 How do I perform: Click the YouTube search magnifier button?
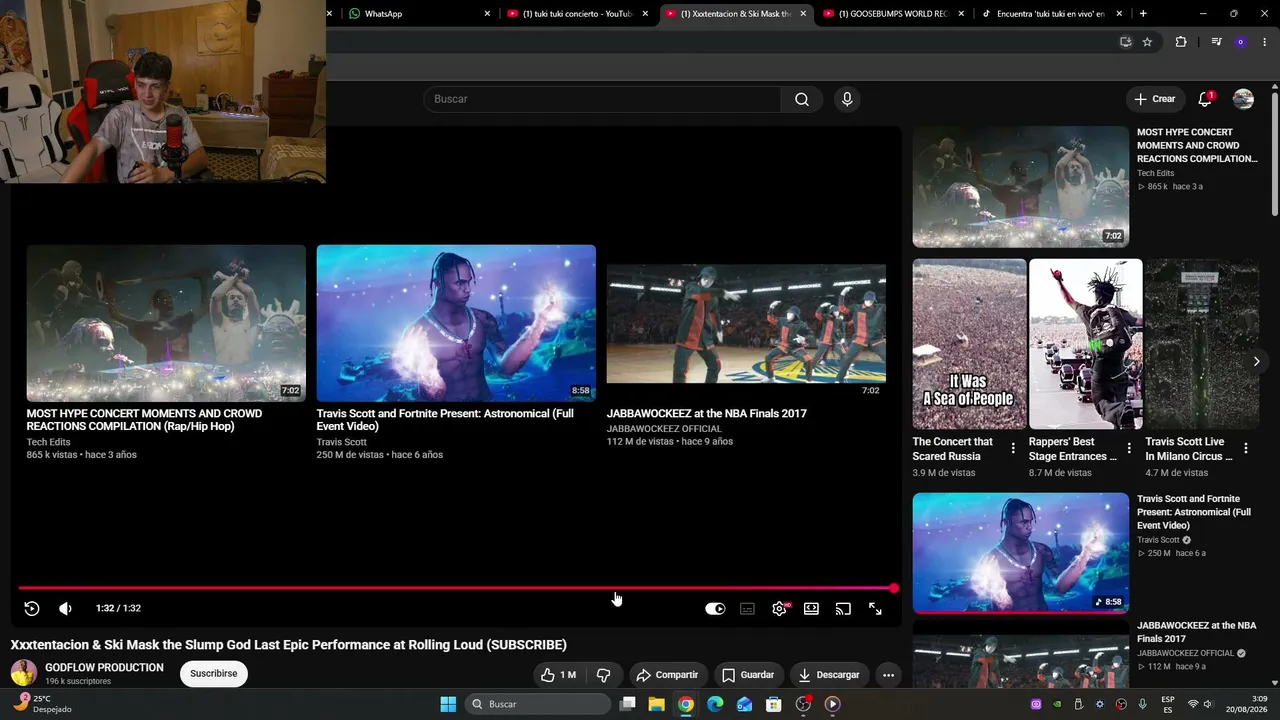[x=802, y=99]
